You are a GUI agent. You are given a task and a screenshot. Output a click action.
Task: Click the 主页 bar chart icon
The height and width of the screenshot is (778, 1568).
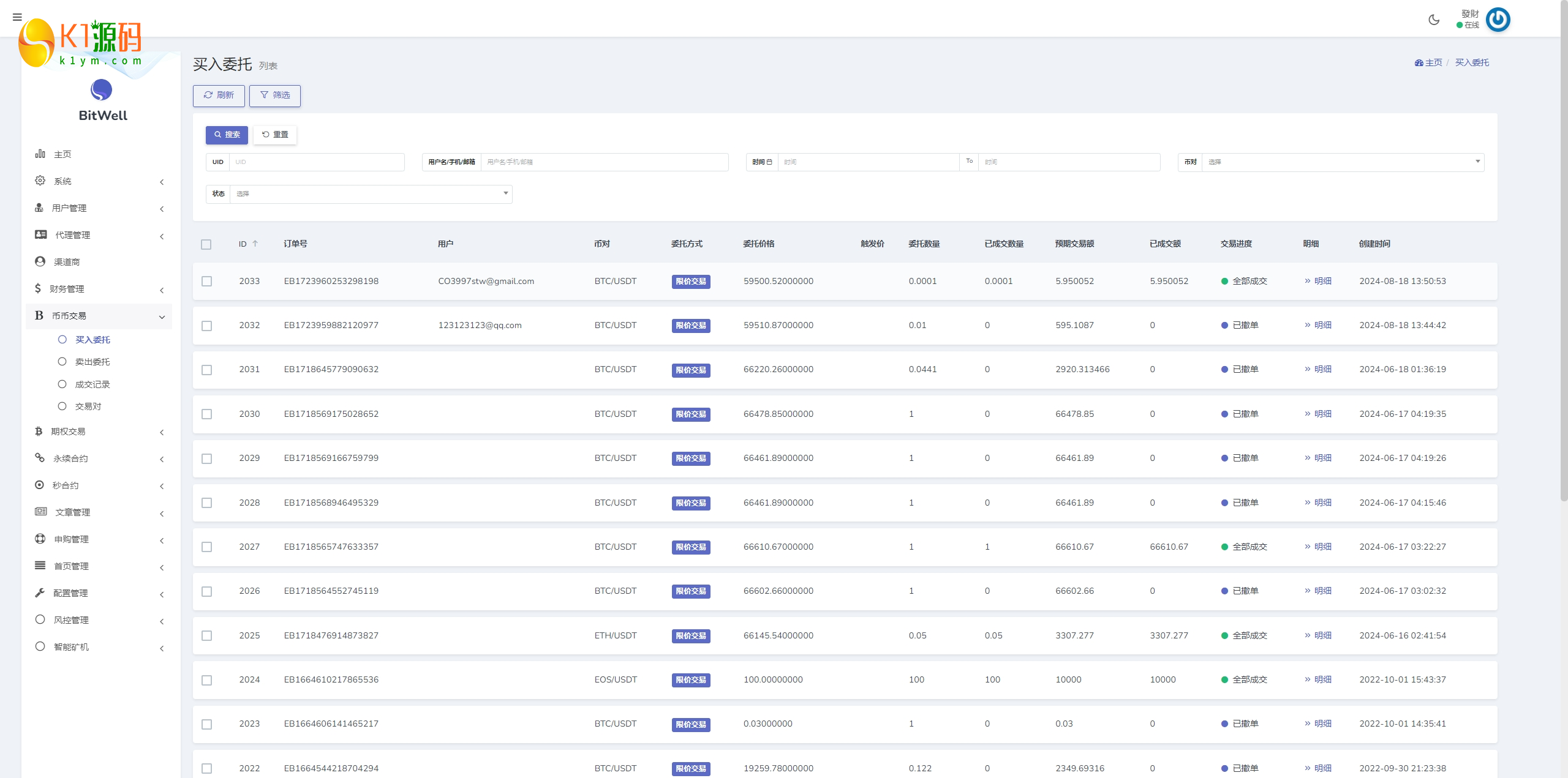pos(40,154)
